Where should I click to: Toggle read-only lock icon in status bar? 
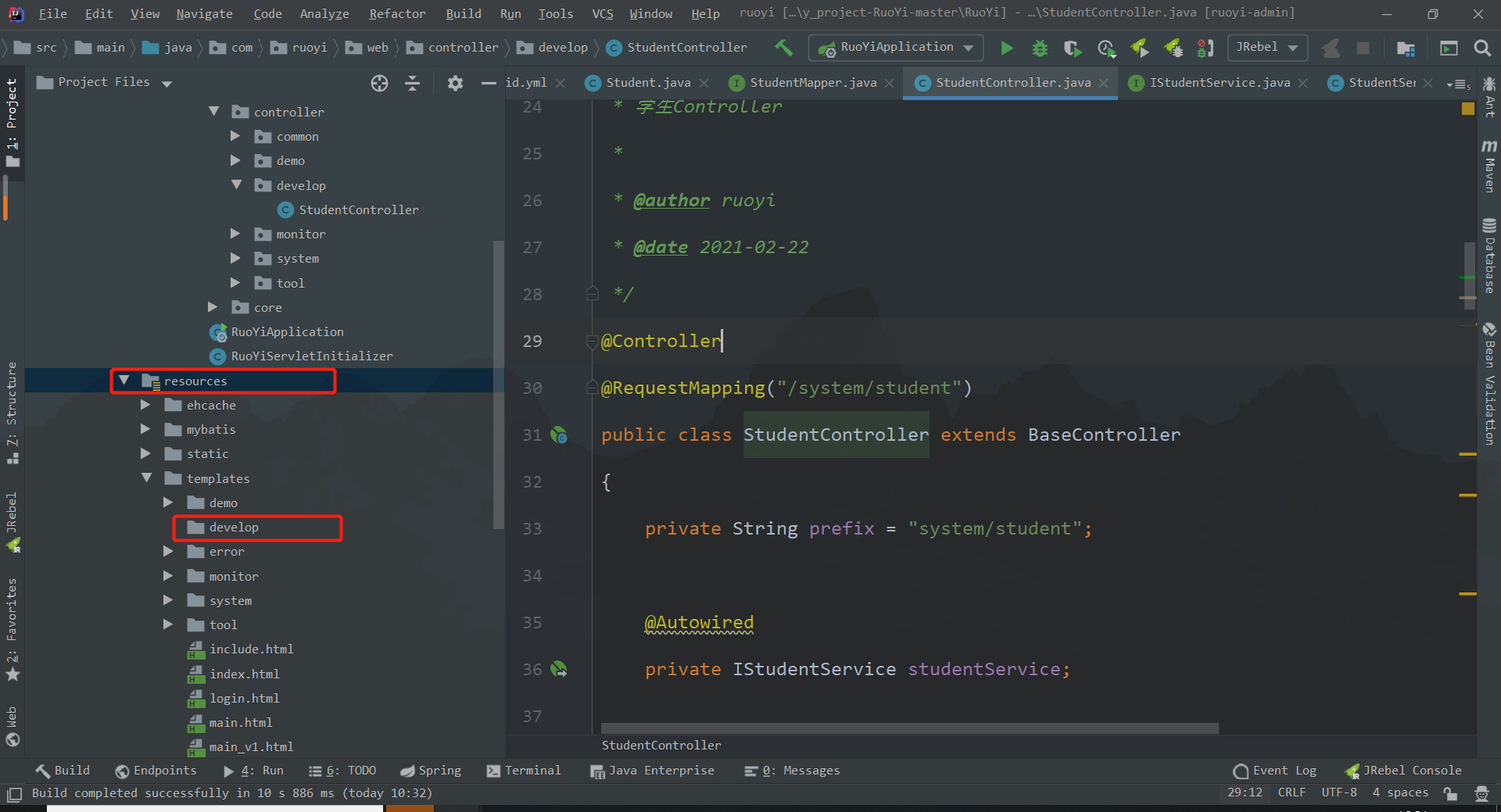(1450, 793)
